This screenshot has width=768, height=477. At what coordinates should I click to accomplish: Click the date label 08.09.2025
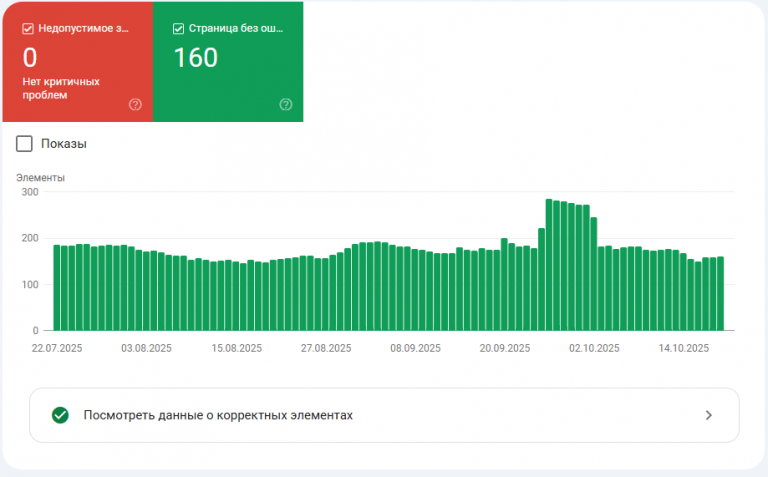tap(415, 348)
